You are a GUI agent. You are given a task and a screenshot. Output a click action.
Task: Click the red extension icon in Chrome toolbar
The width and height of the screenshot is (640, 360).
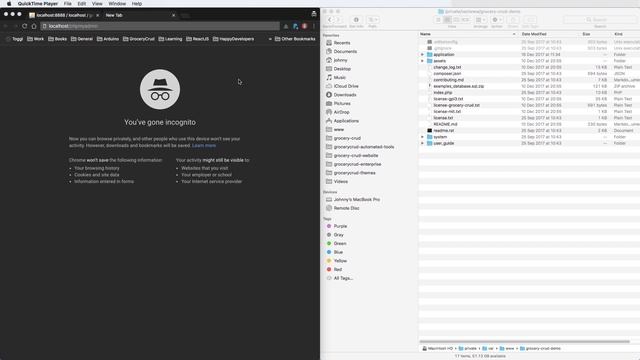pos(304,26)
